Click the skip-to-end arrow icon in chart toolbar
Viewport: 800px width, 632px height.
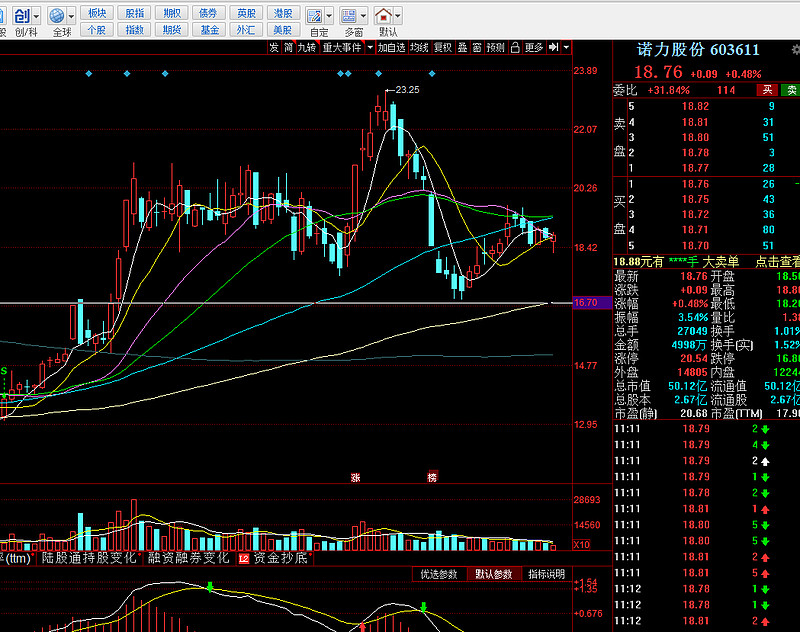tap(554, 47)
